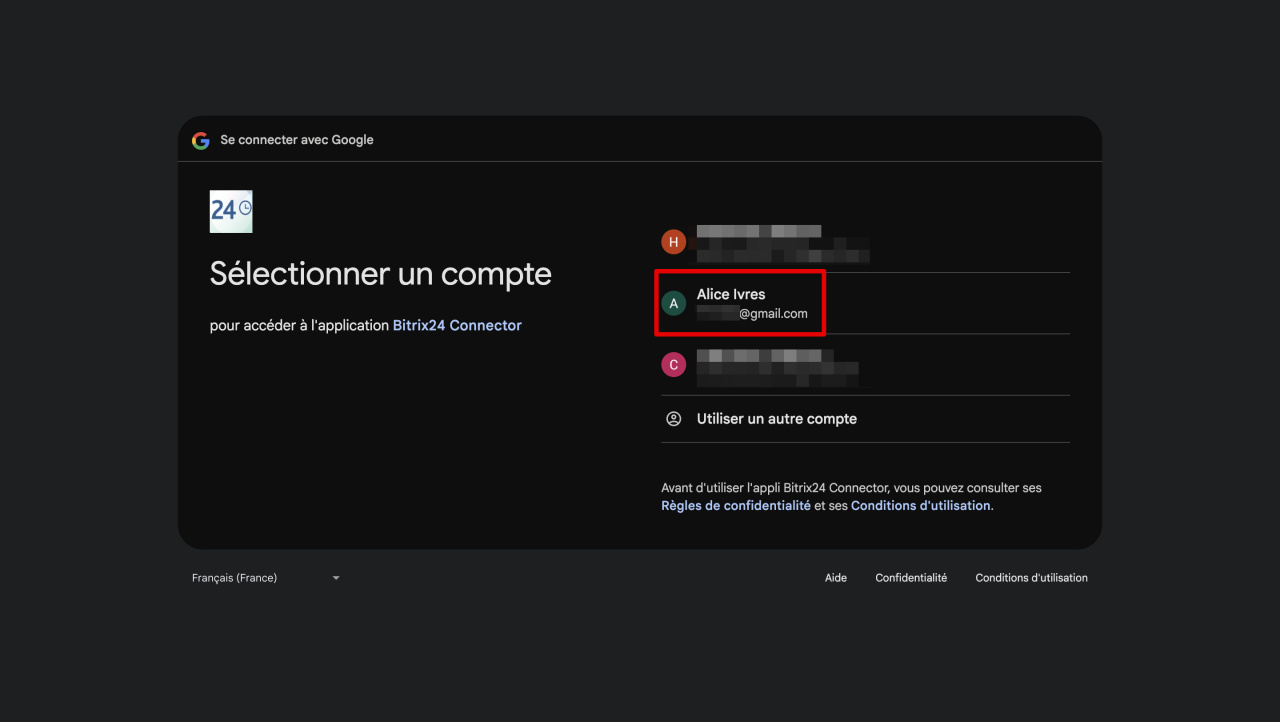The image size is (1280, 722).
Task: Click the Bitrix24 app logo thumbnail
Action: tap(231, 211)
